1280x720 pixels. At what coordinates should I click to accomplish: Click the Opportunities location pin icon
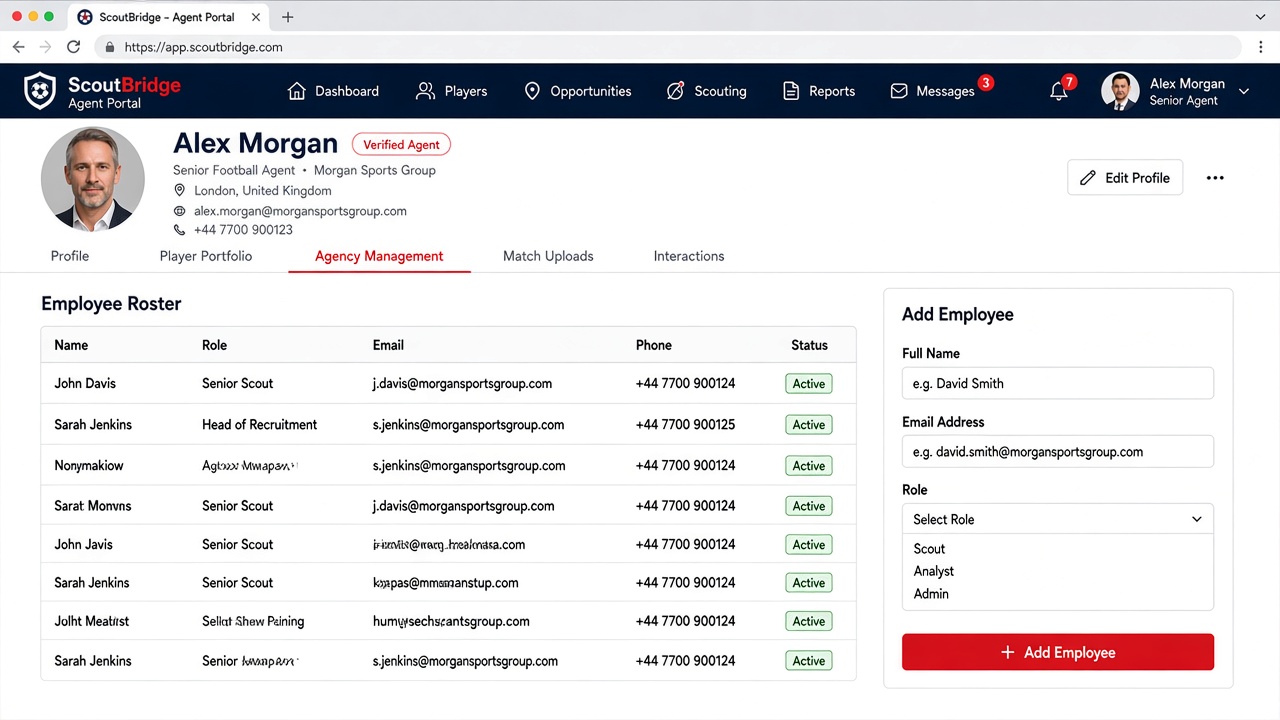(532, 91)
